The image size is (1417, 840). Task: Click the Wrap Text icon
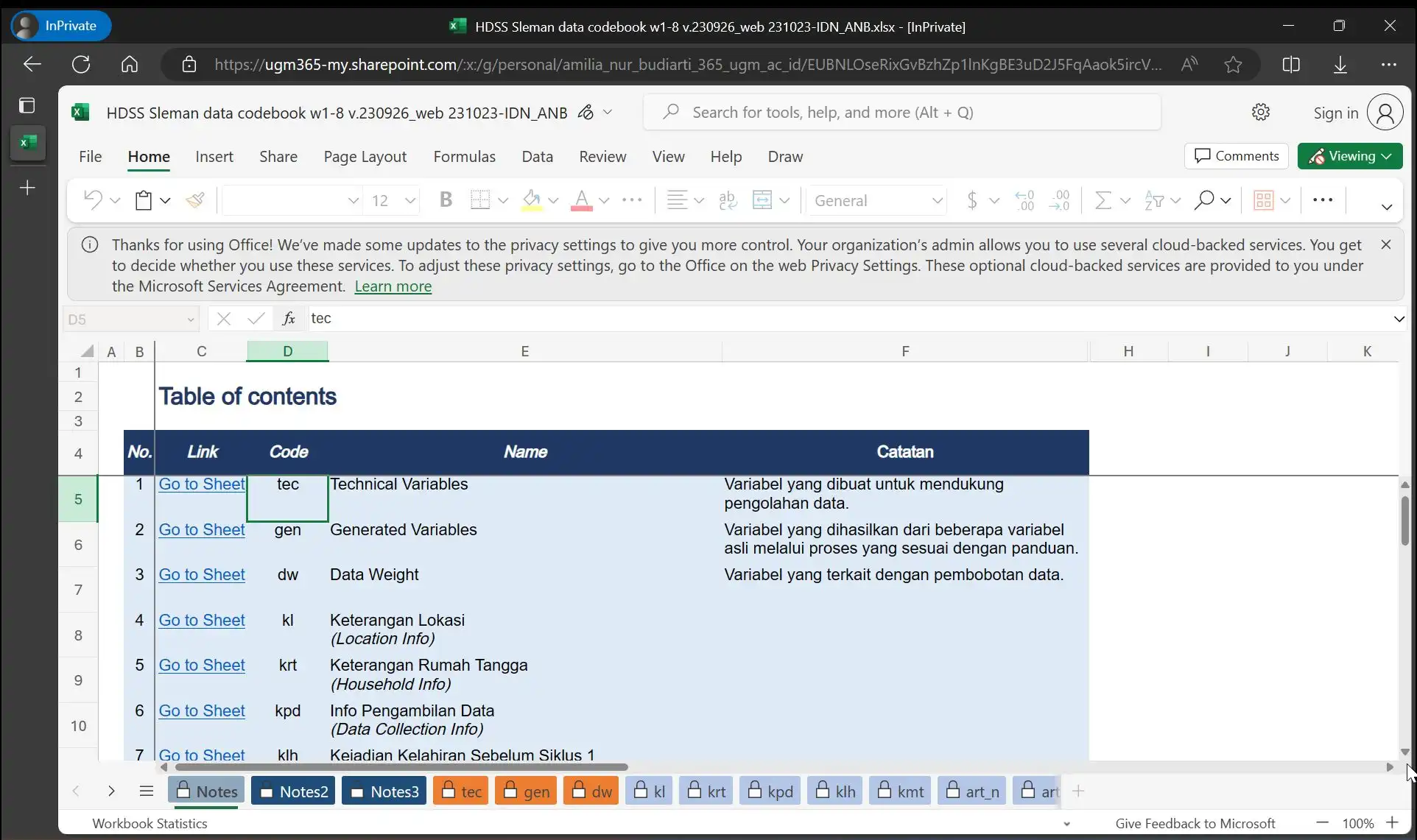click(728, 200)
